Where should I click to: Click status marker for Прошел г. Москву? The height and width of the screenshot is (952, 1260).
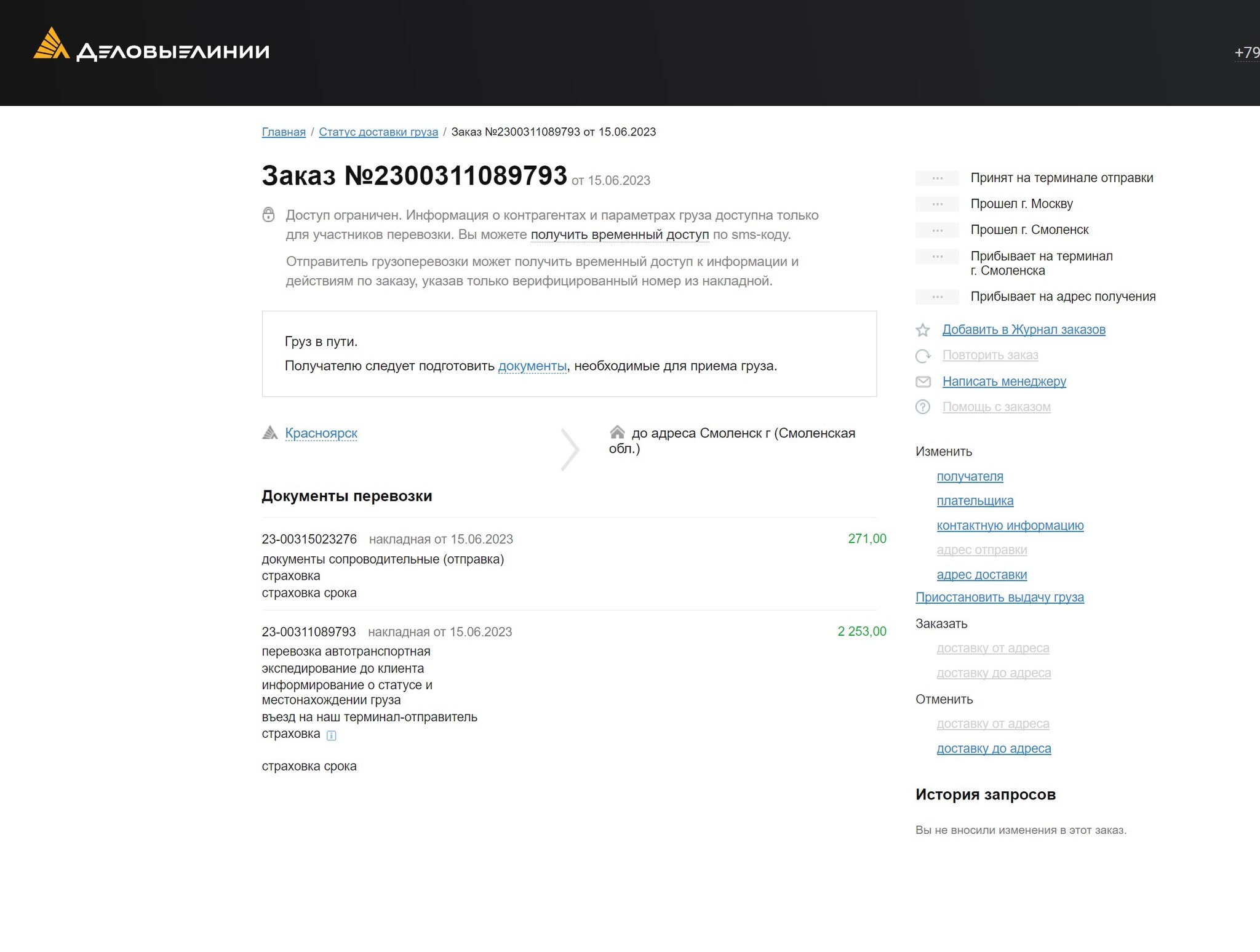[x=937, y=204]
